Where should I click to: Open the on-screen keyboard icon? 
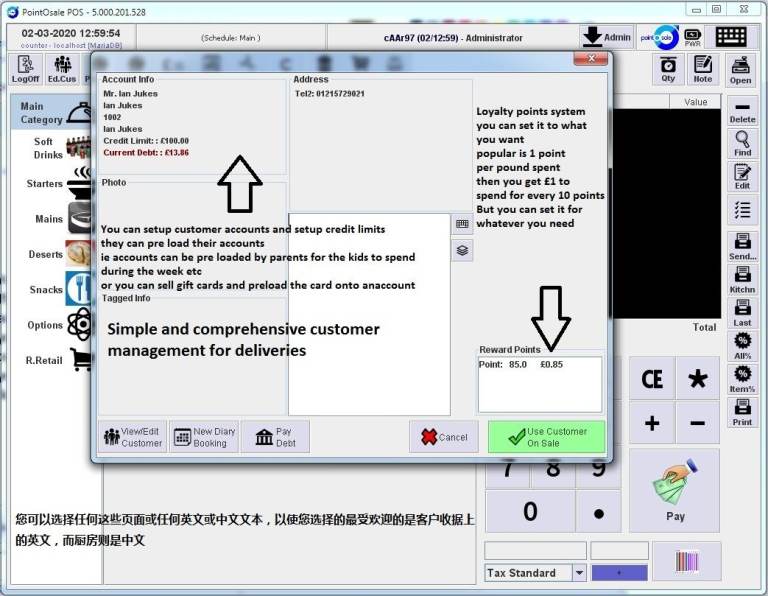click(731, 37)
